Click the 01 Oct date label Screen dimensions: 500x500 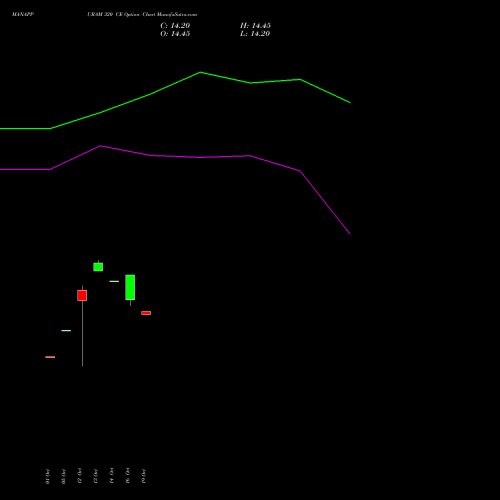point(47,476)
